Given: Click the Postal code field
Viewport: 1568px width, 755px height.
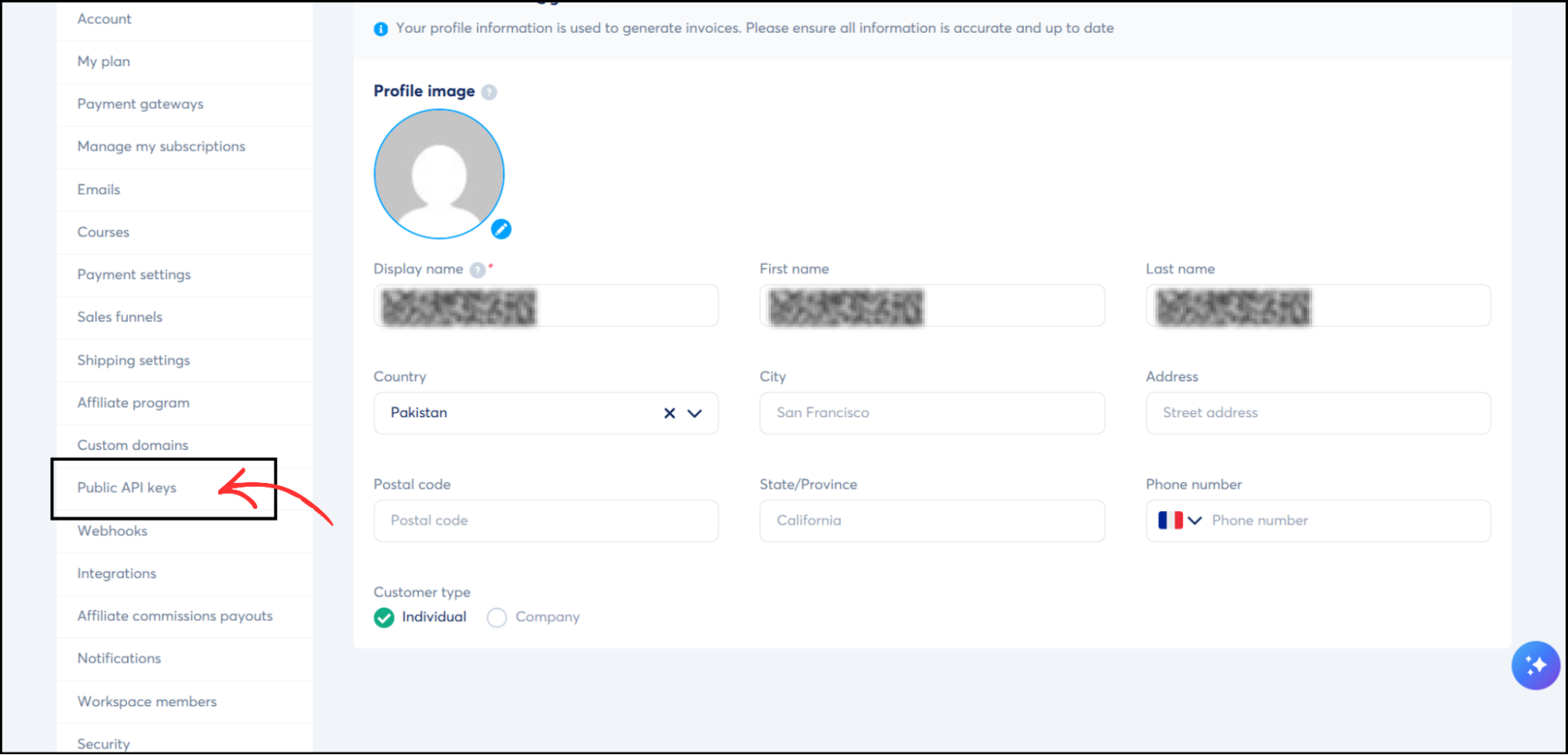Looking at the screenshot, I should 545,521.
